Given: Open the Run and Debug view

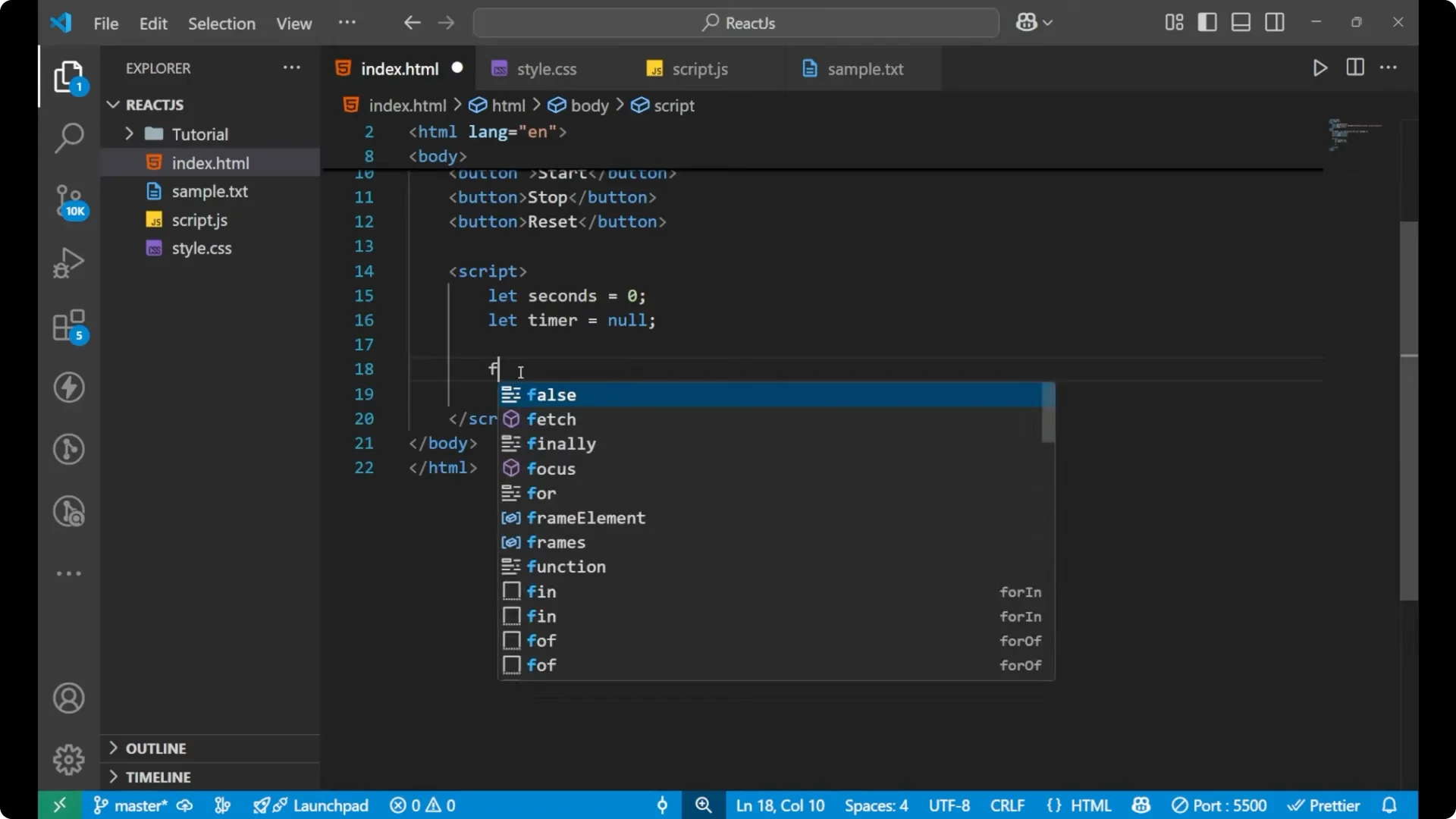Looking at the screenshot, I should click(x=69, y=262).
